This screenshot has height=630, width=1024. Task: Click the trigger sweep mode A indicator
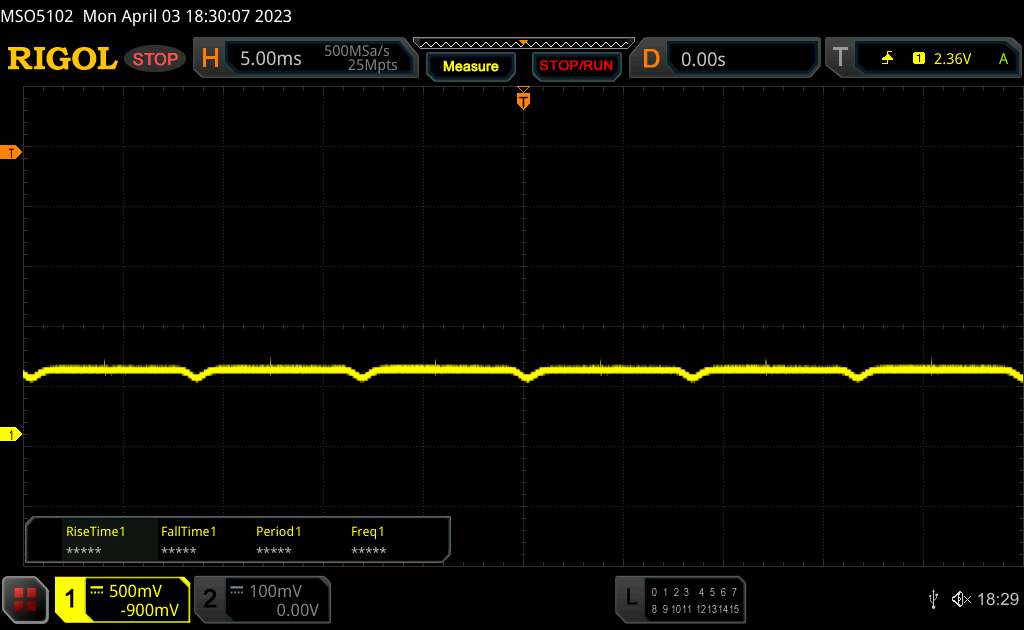pos(1003,59)
